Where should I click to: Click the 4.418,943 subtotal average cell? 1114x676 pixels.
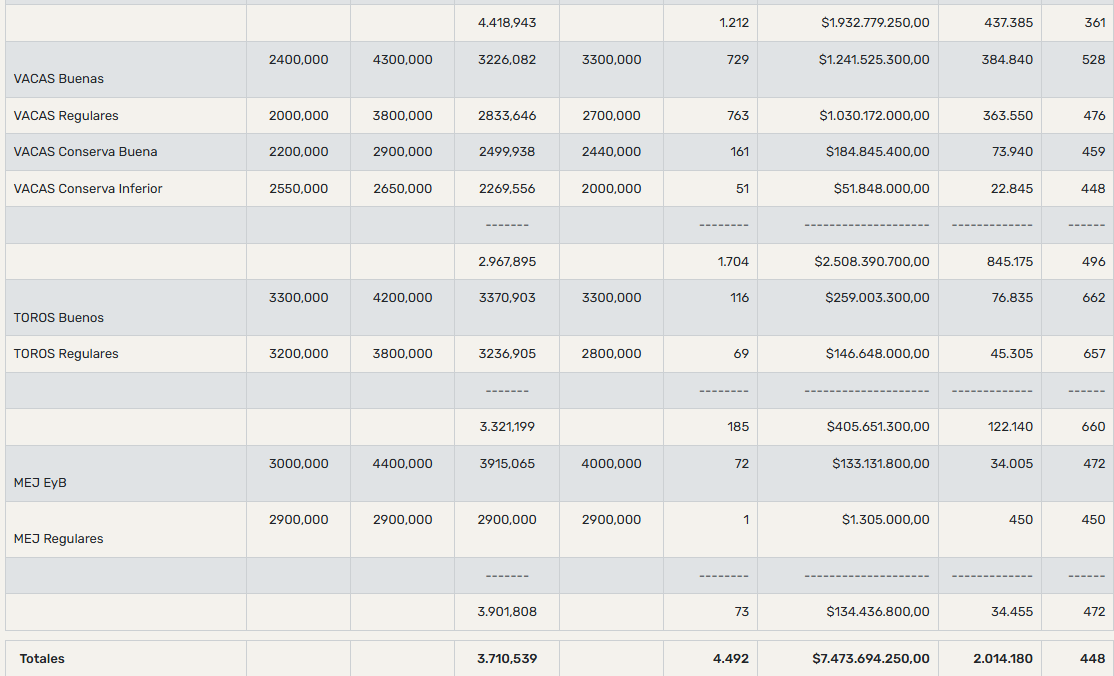click(x=507, y=23)
